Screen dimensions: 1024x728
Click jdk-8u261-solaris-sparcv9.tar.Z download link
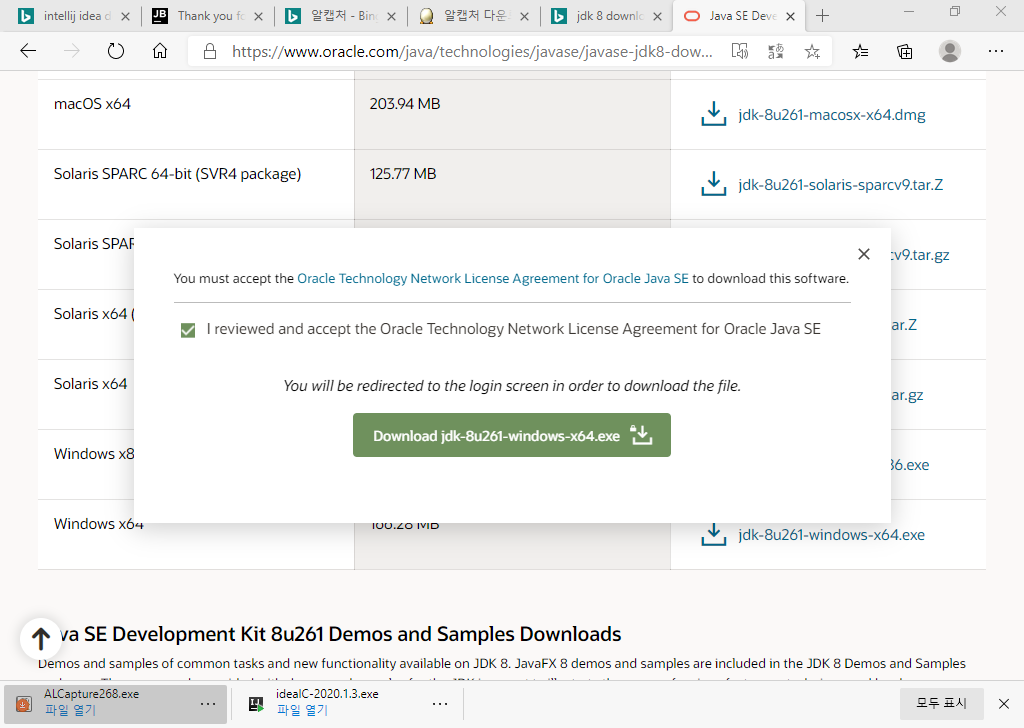(840, 185)
